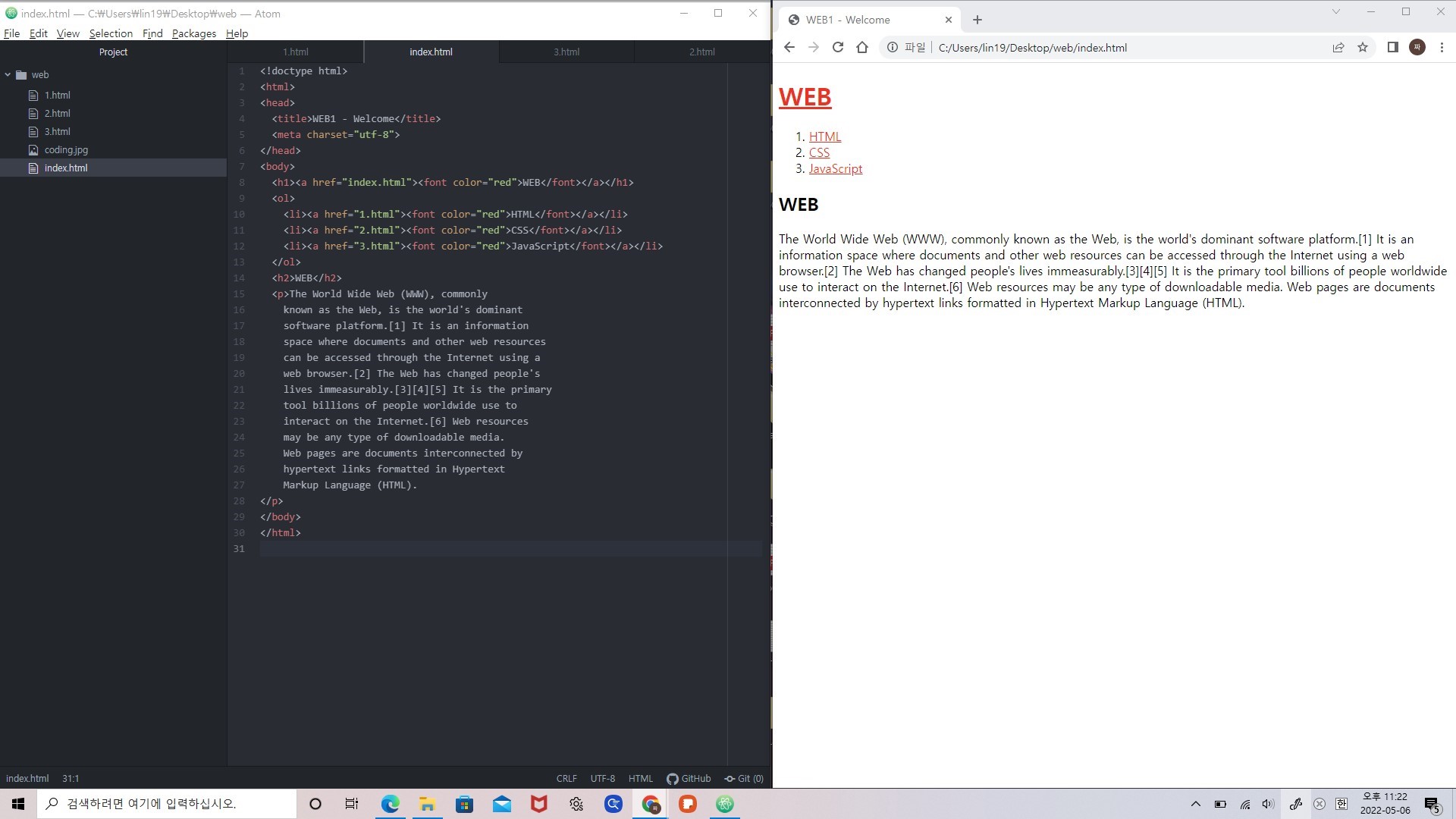Change the CRLF line ending selector
The image size is (1456, 819).
point(566,778)
